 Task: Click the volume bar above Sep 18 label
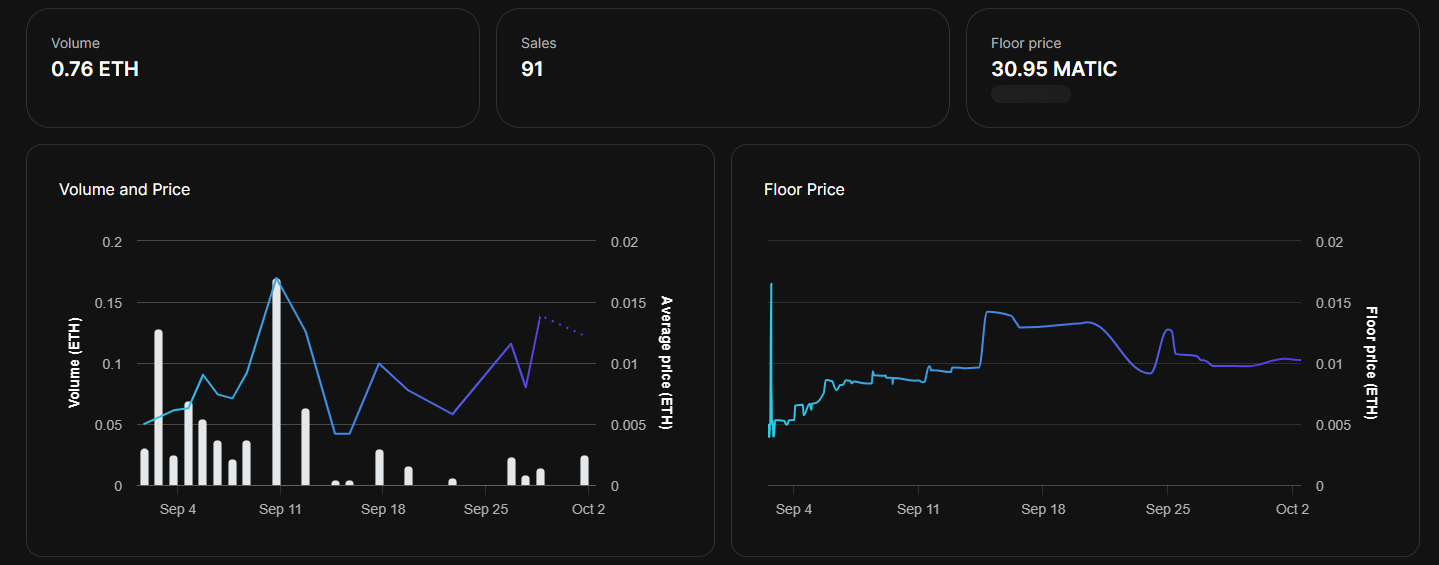click(x=380, y=468)
